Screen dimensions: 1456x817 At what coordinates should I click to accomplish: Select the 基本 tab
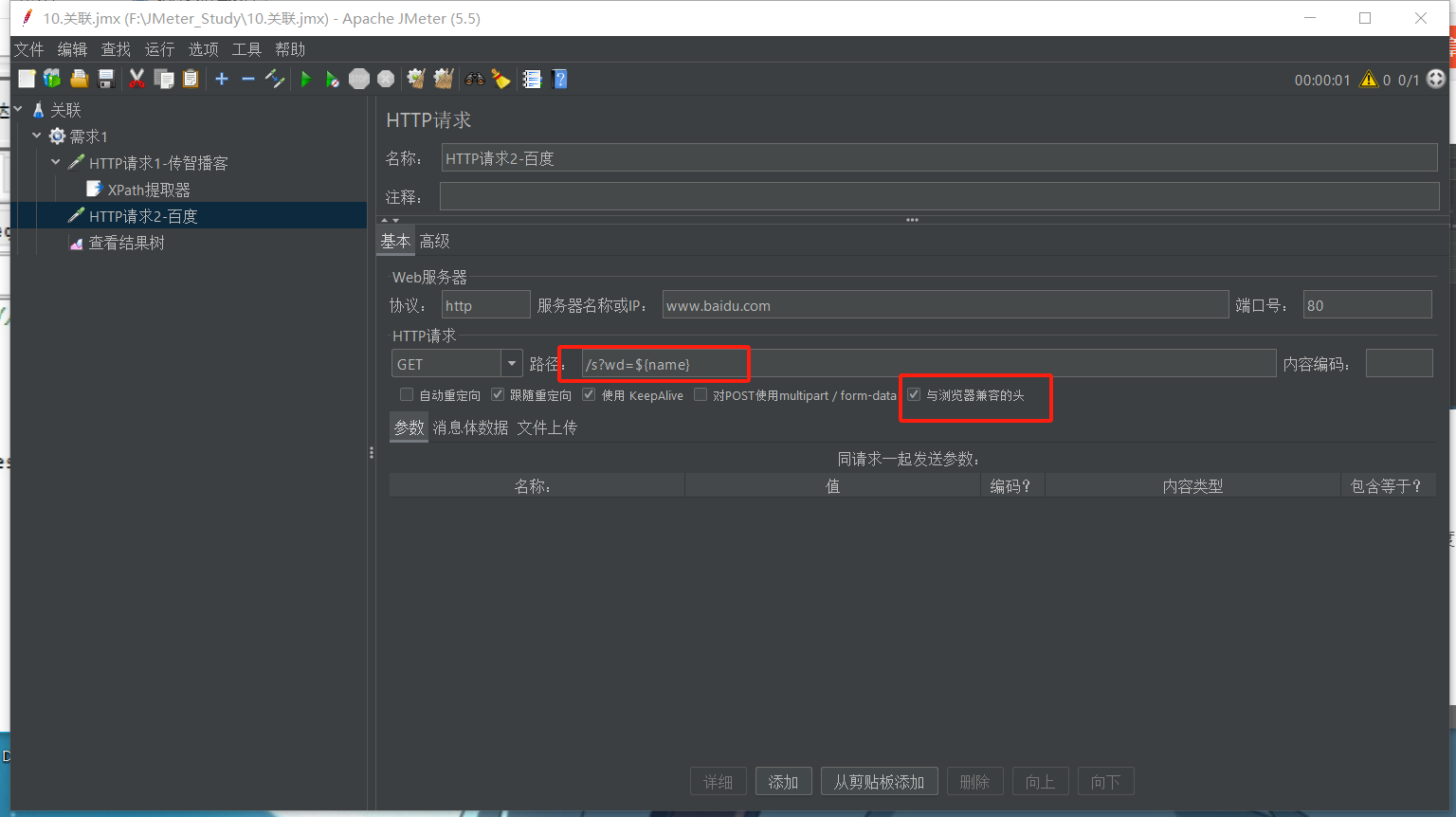click(x=395, y=241)
